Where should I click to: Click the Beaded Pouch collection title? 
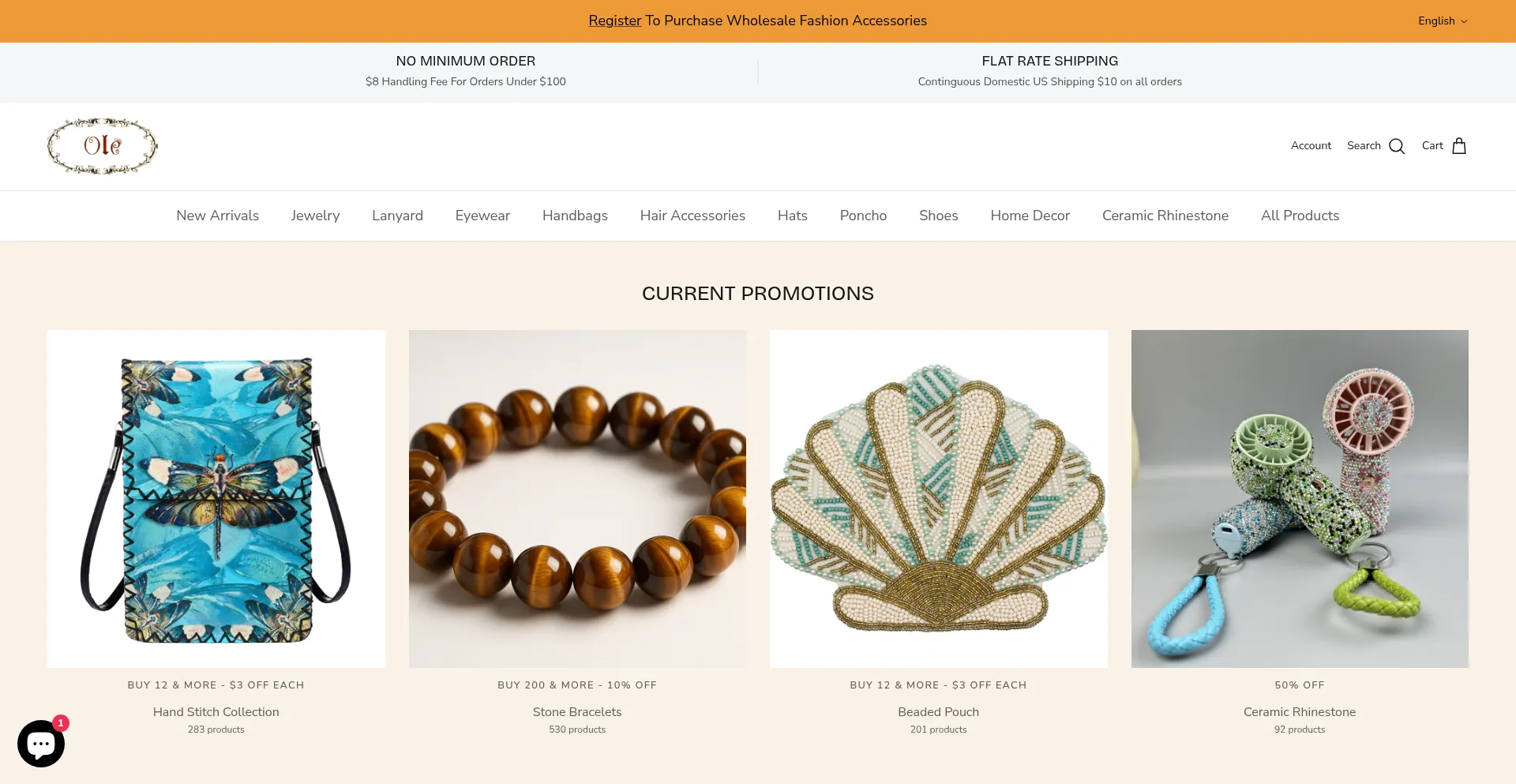click(938, 712)
